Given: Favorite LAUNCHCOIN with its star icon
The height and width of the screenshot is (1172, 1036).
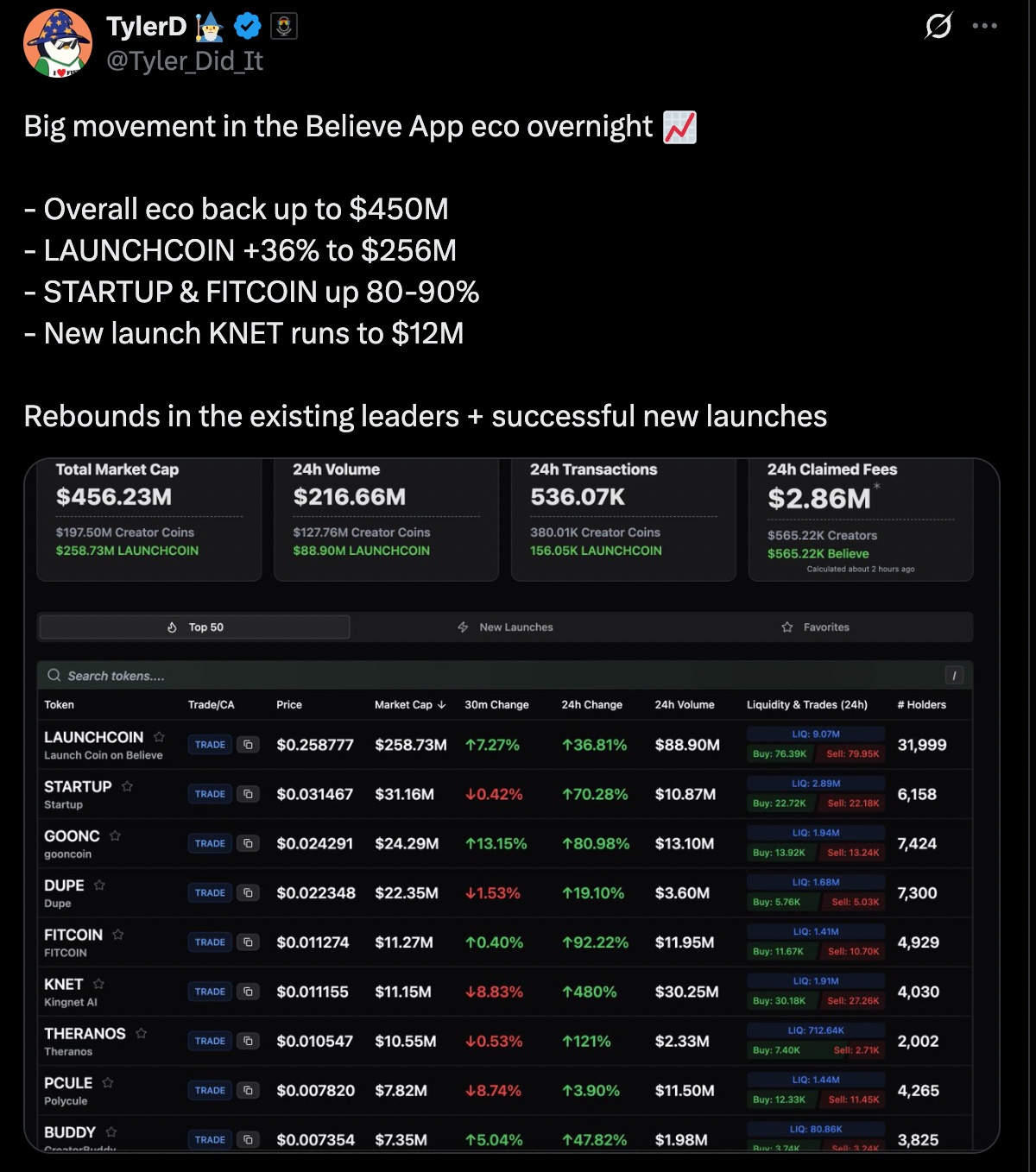Looking at the screenshot, I should [x=159, y=737].
